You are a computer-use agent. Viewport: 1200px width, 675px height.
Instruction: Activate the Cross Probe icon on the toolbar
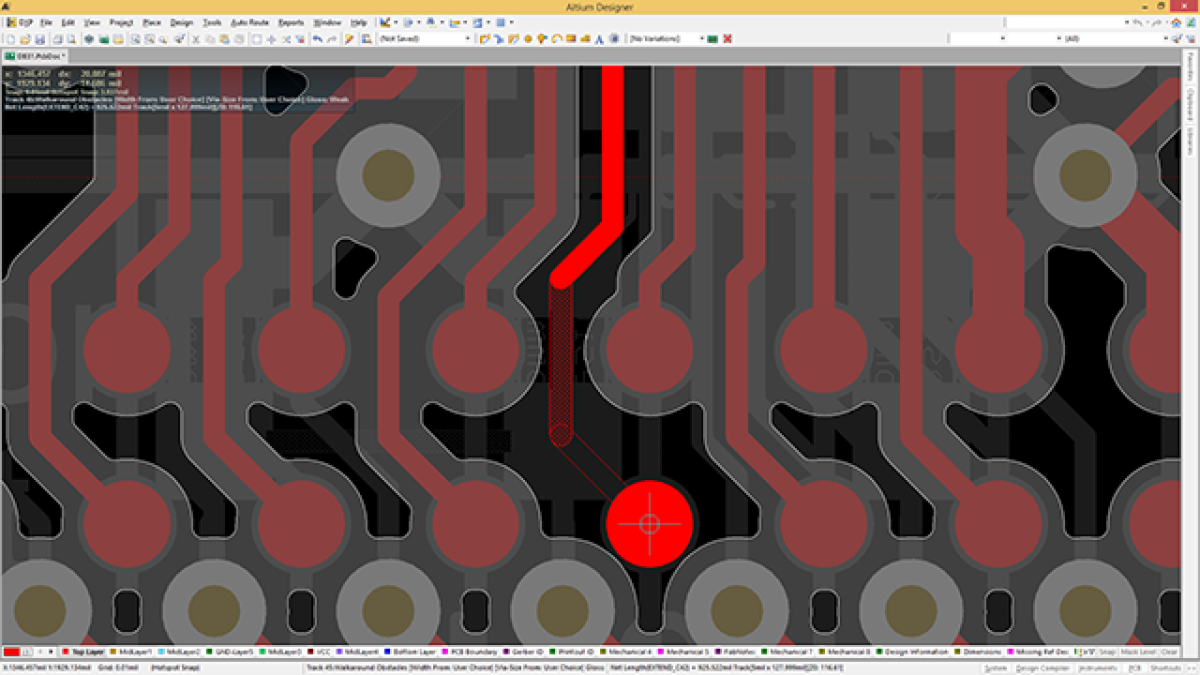[180, 41]
